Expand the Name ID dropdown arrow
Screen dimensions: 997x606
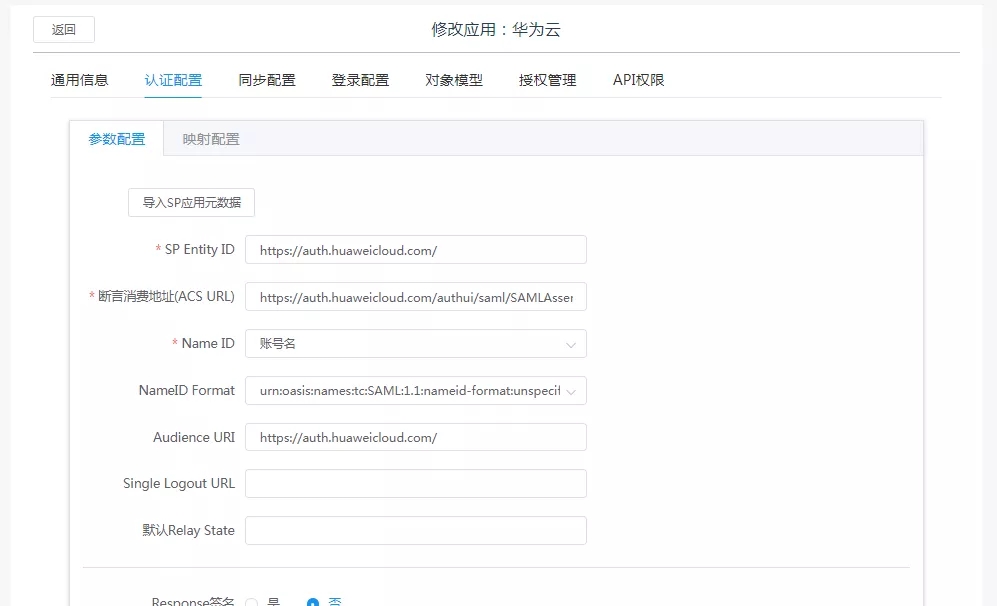coord(571,345)
